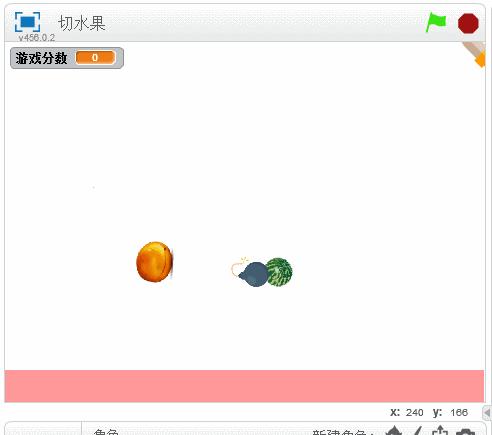Choose sprite from library icon
The height and width of the screenshot is (435, 492).
click(x=394, y=431)
